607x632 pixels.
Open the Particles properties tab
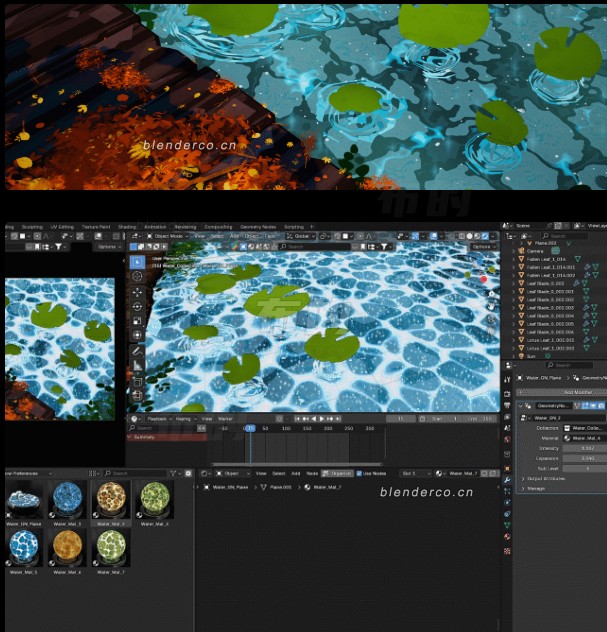pos(507,491)
